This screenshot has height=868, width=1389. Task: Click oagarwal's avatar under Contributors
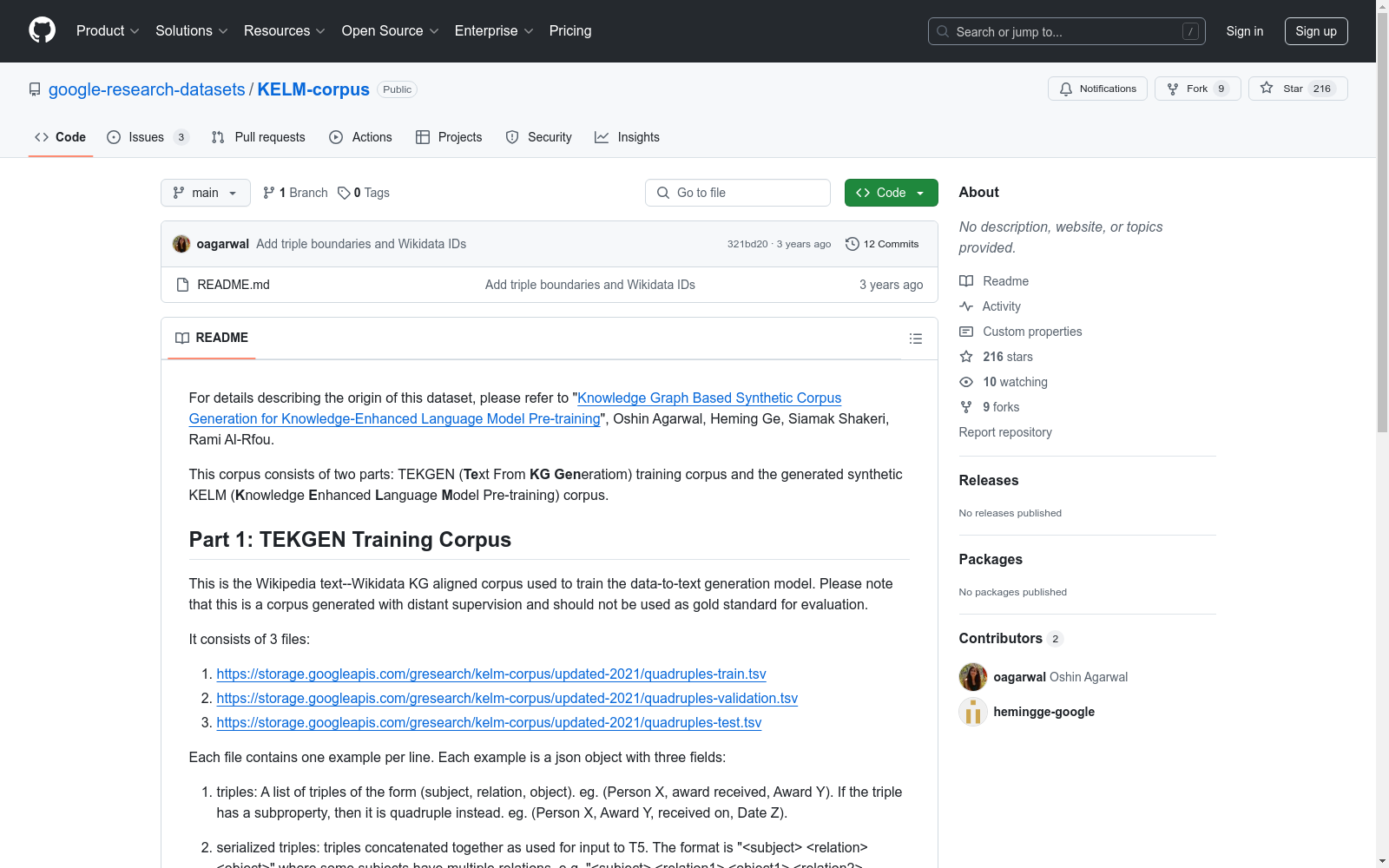(973, 677)
